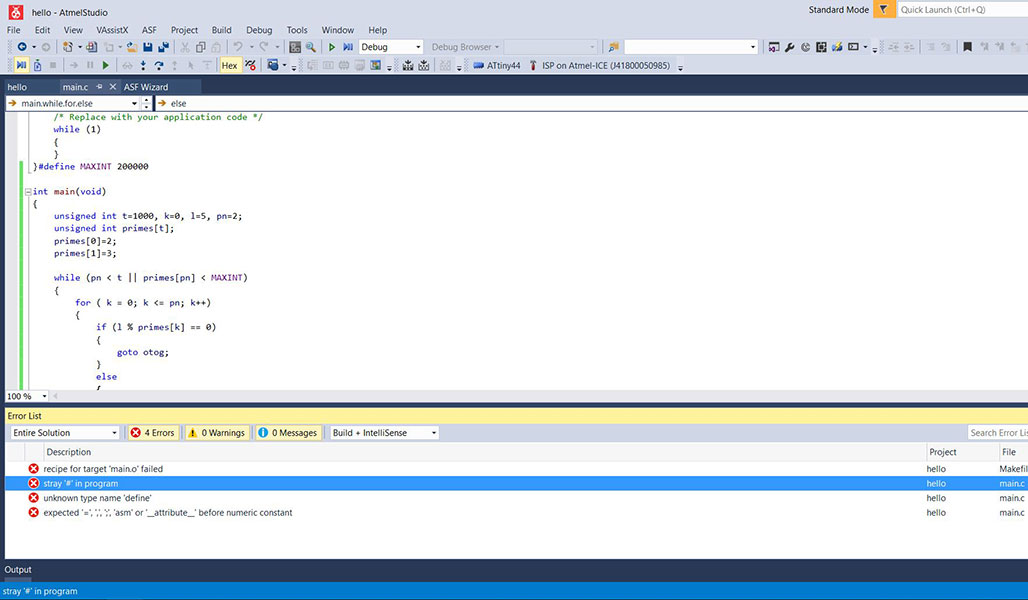Pin the main.c tab

coord(100,87)
